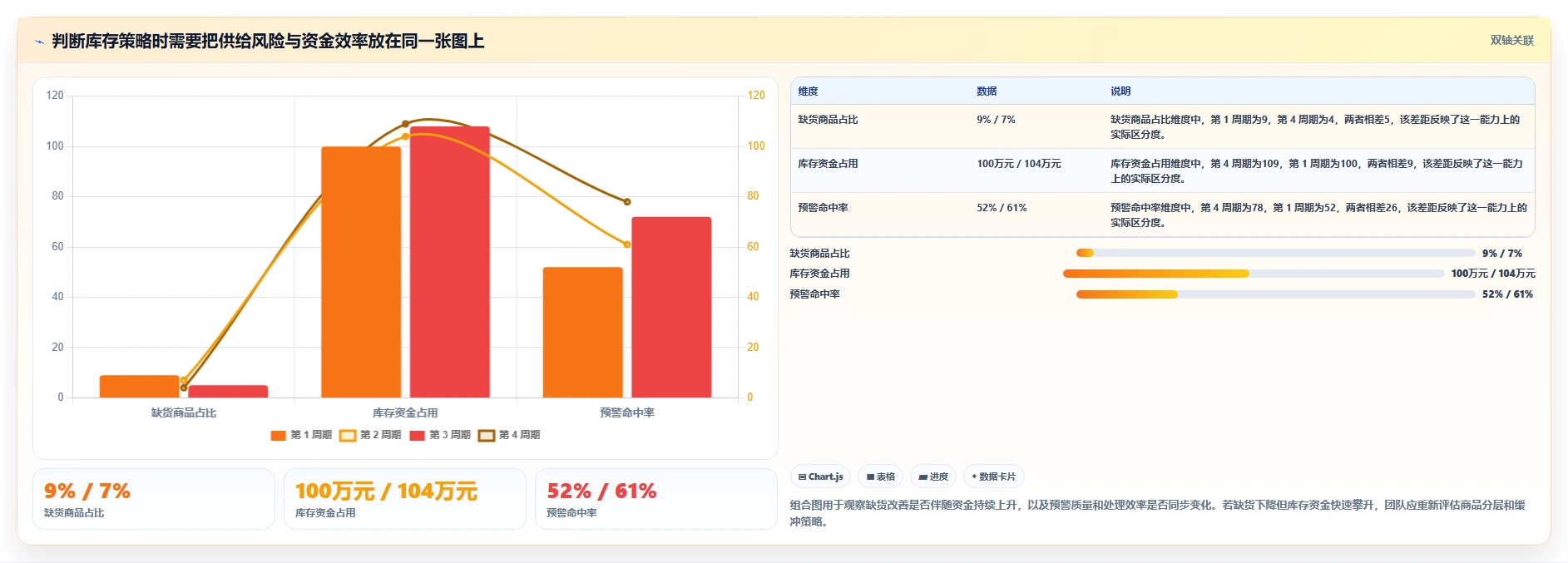Screen dimensions: 1568x563
Task: Click the 预警命中率 x-axis label
Action: [x=627, y=412]
